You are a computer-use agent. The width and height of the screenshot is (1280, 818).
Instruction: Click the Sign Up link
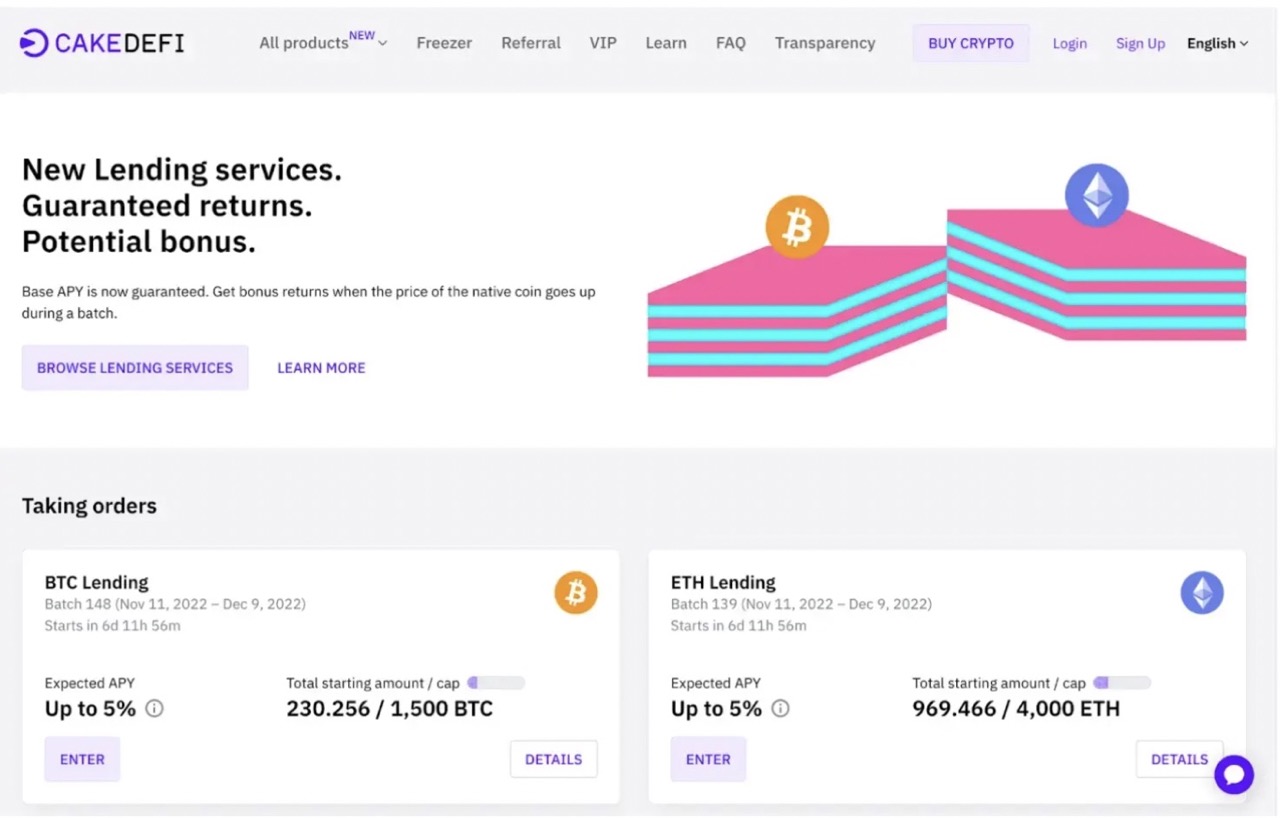tap(1140, 43)
